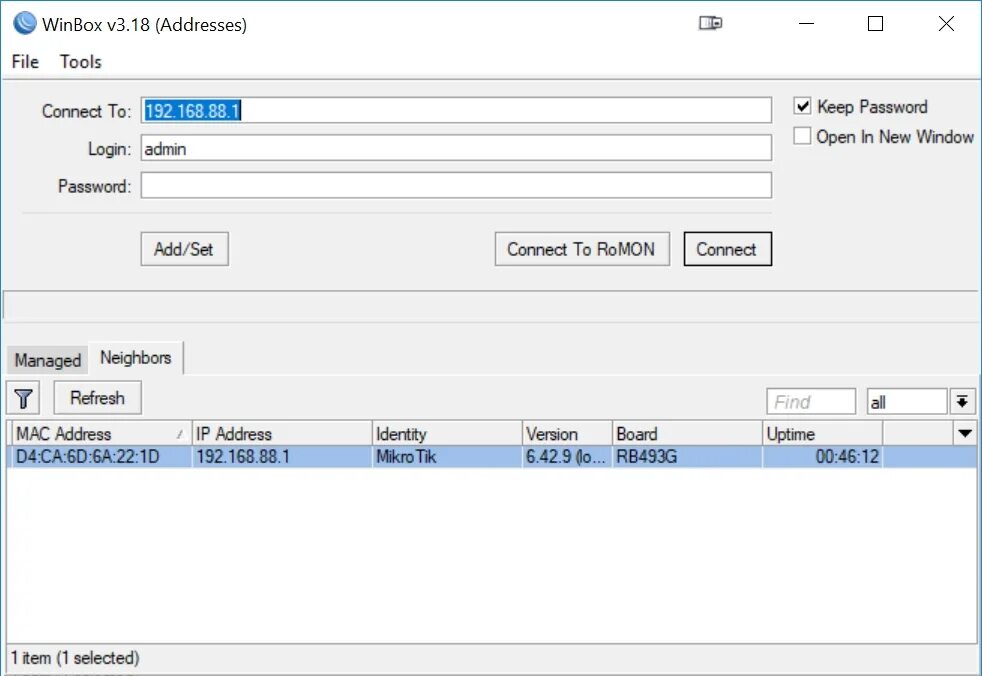
Task: Close the WinBox window
Action: point(946,24)
